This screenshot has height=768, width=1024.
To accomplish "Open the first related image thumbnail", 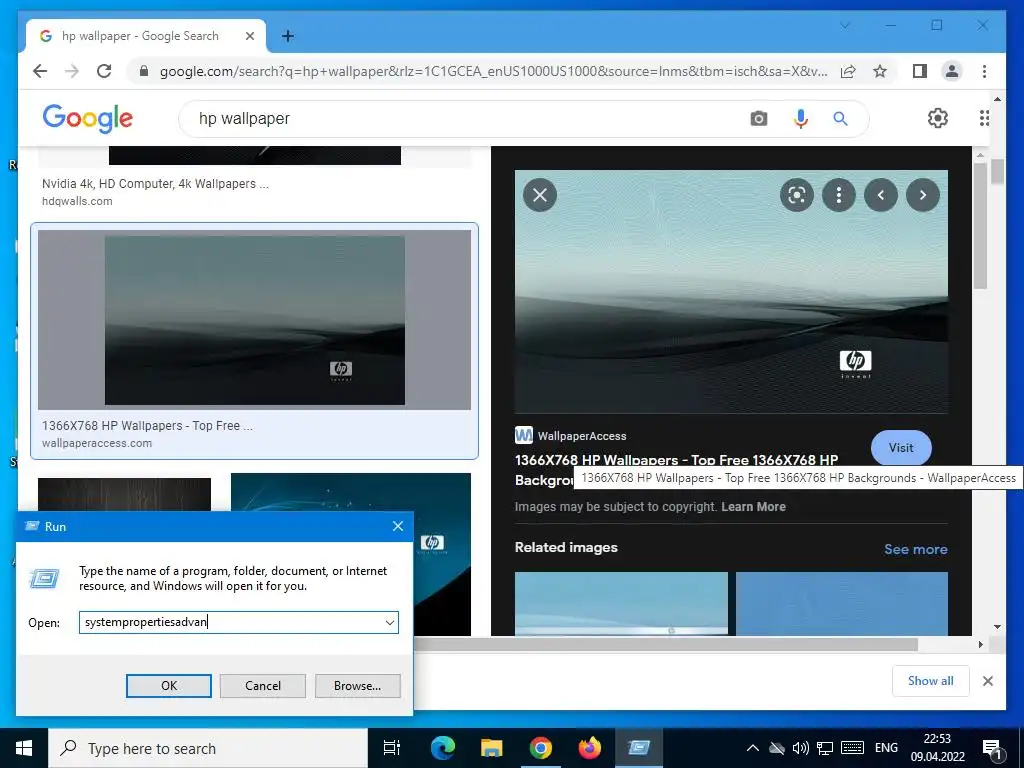I will [621, 603].
